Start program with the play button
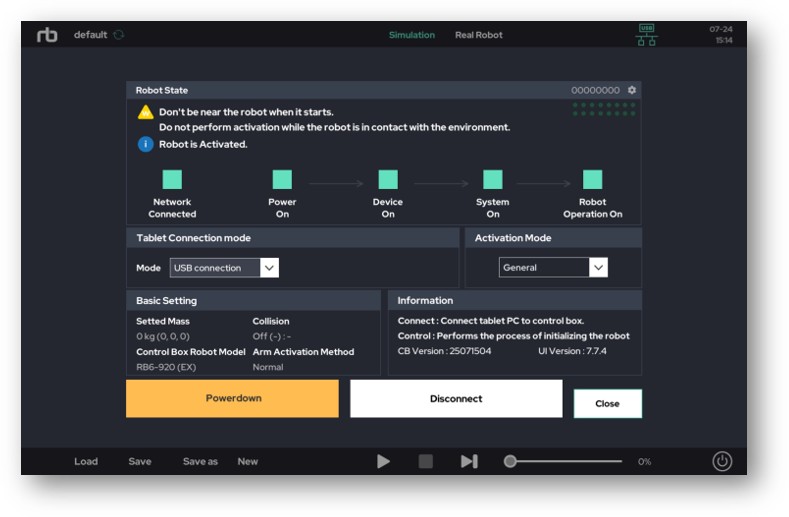This screenshot has height=517, width=789. click(x=383, y=461)
